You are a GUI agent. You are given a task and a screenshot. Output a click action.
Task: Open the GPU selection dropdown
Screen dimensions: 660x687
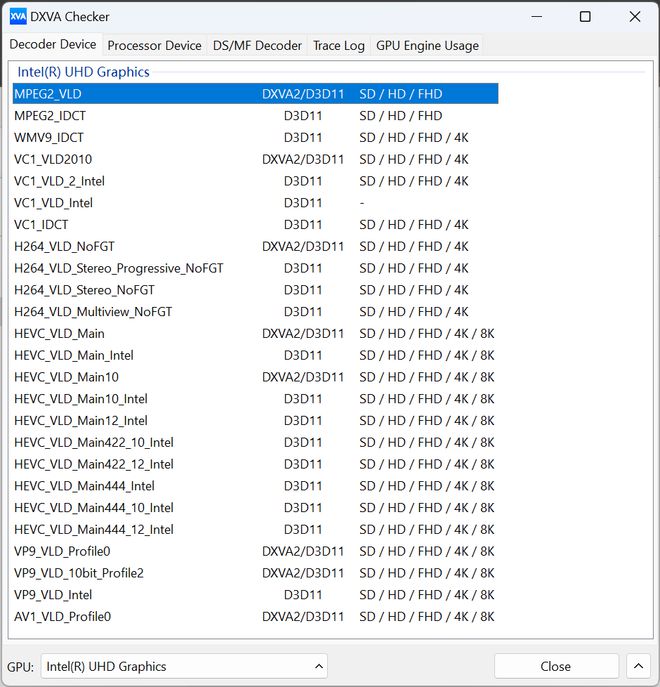pyautogui.click(x=184, y=666)
